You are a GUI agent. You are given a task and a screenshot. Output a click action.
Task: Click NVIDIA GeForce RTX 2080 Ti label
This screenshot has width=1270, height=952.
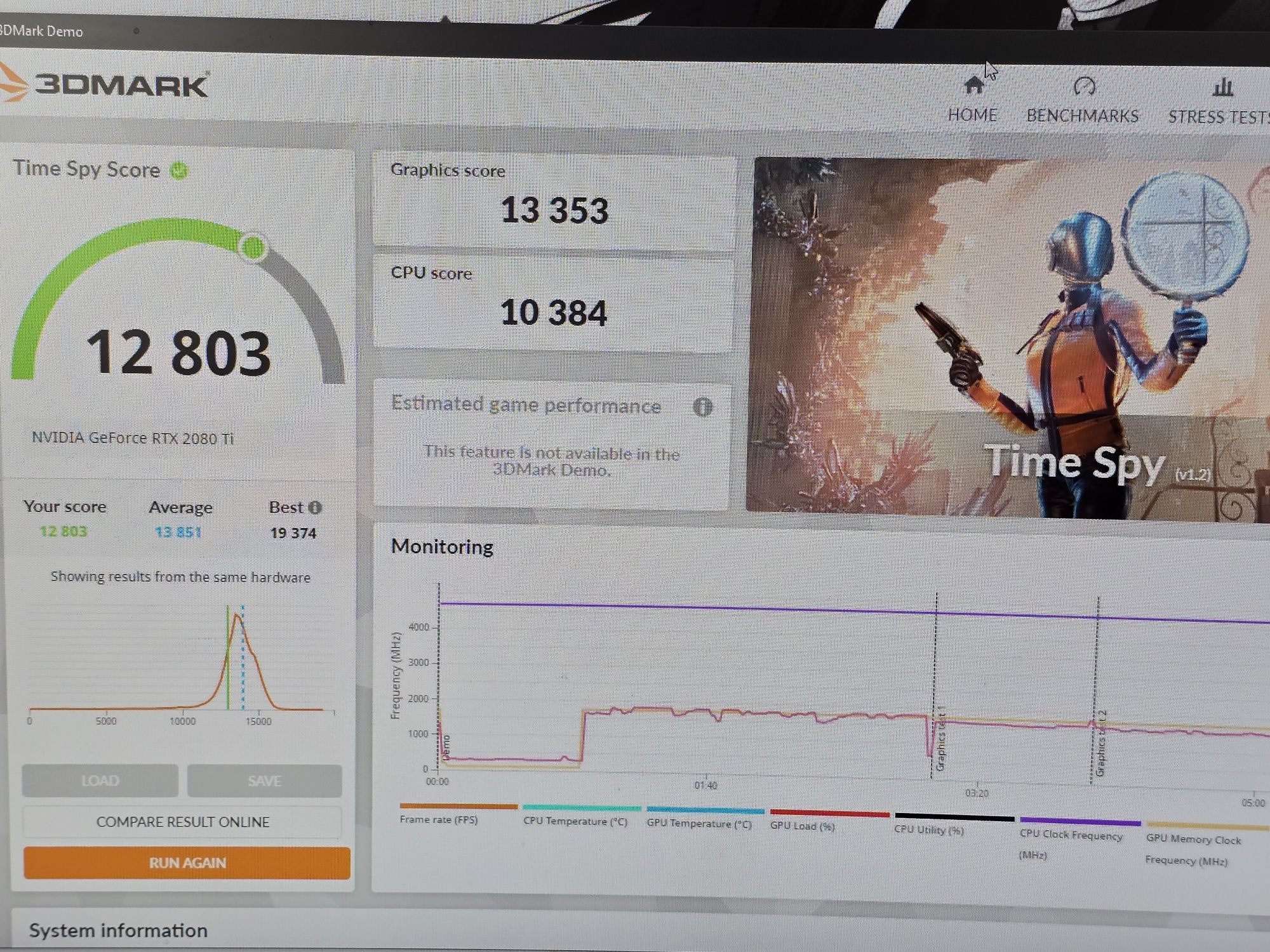pos(133,438)
